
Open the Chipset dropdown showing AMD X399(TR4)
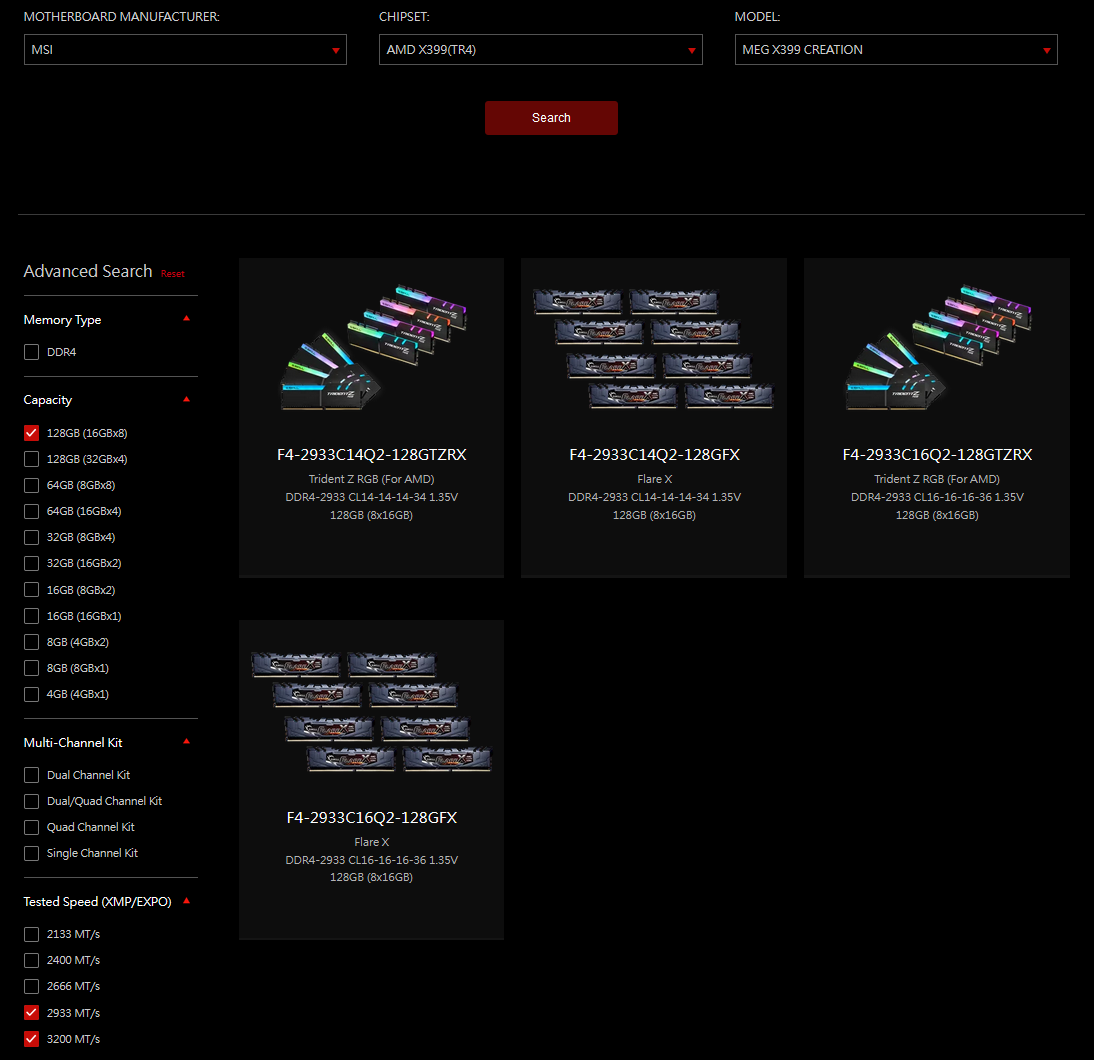pyautogui.click(x=540, y=50)
